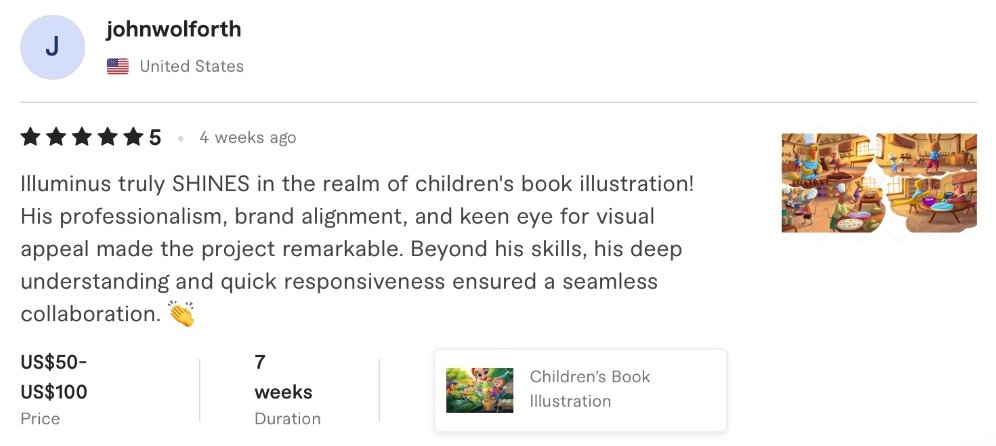Click the johnwolforth avatar circle with J
996x446 pixels.
[53, 48]
